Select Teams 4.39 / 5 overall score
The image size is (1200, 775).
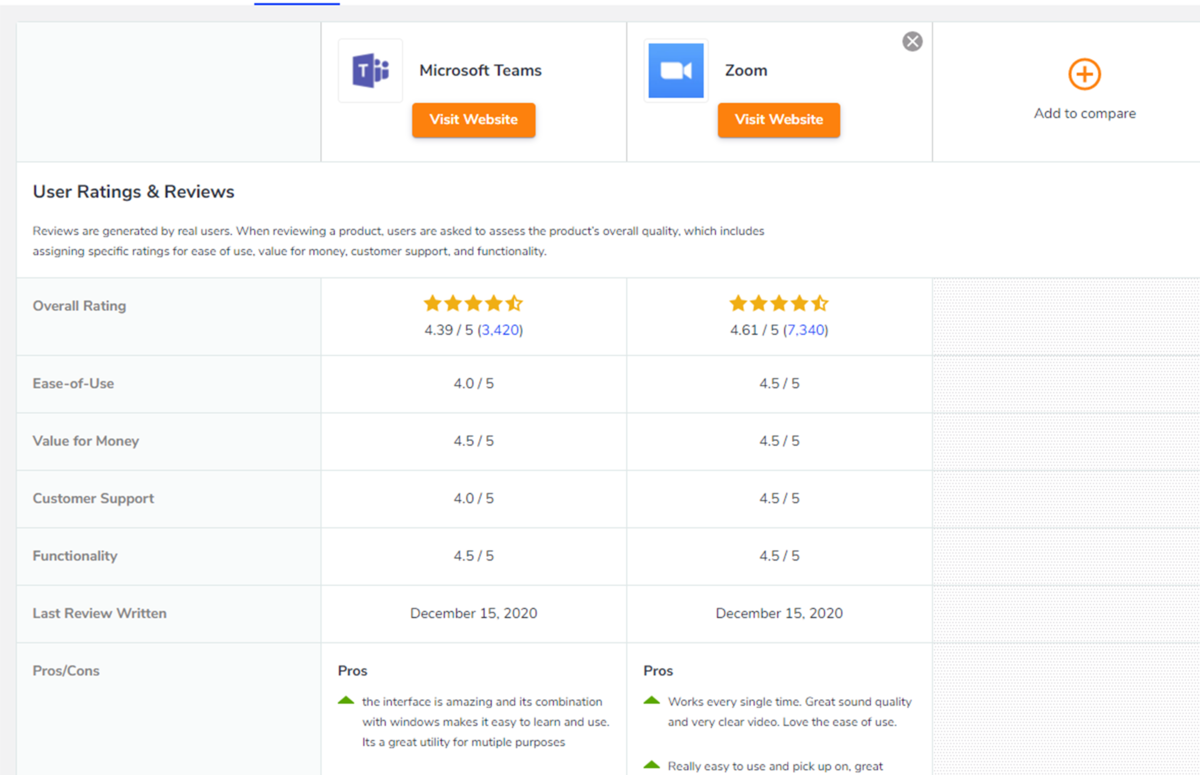449,330
